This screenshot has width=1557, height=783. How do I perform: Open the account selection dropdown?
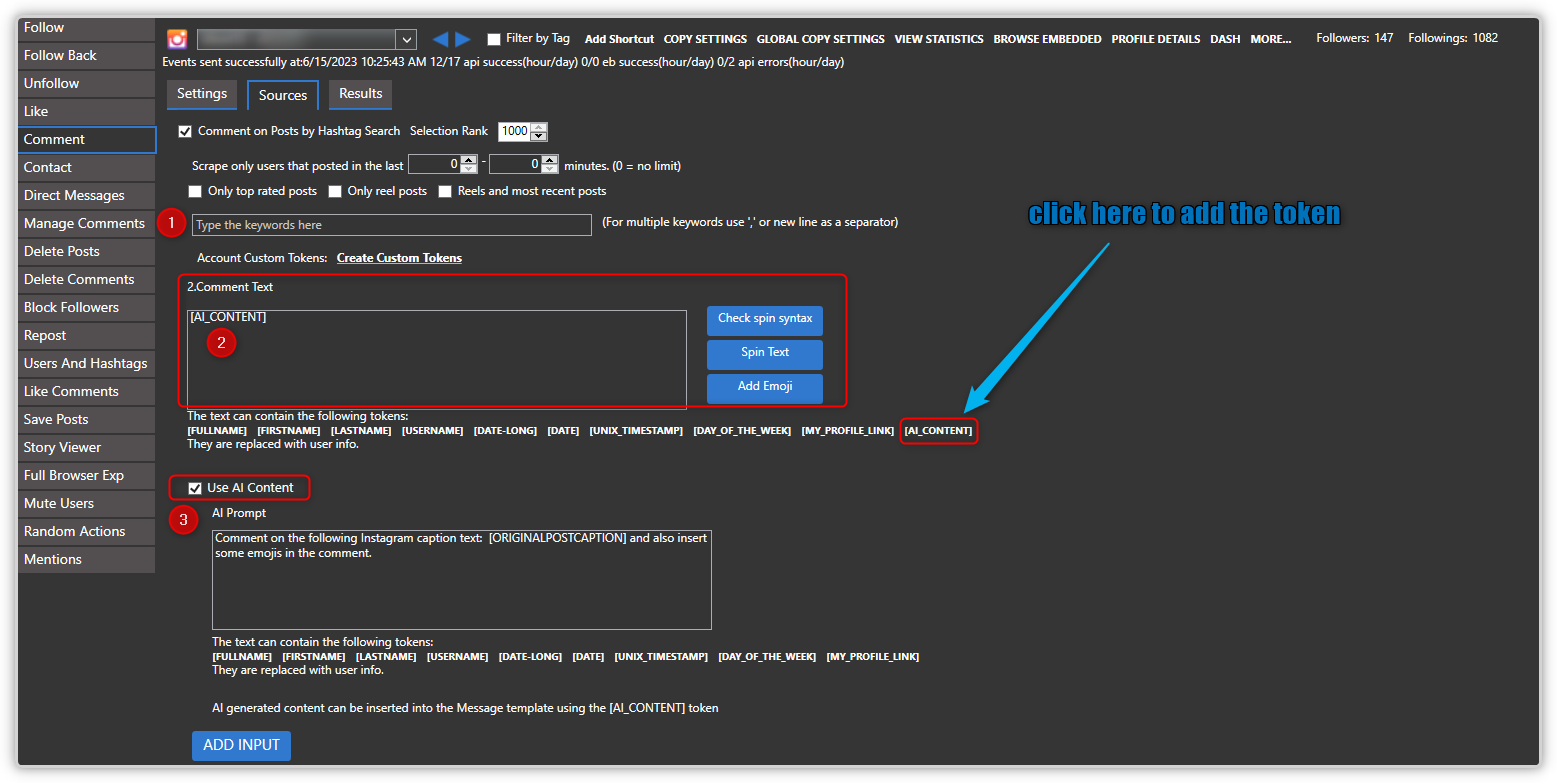pyautogui.click(x=406, y=39)
